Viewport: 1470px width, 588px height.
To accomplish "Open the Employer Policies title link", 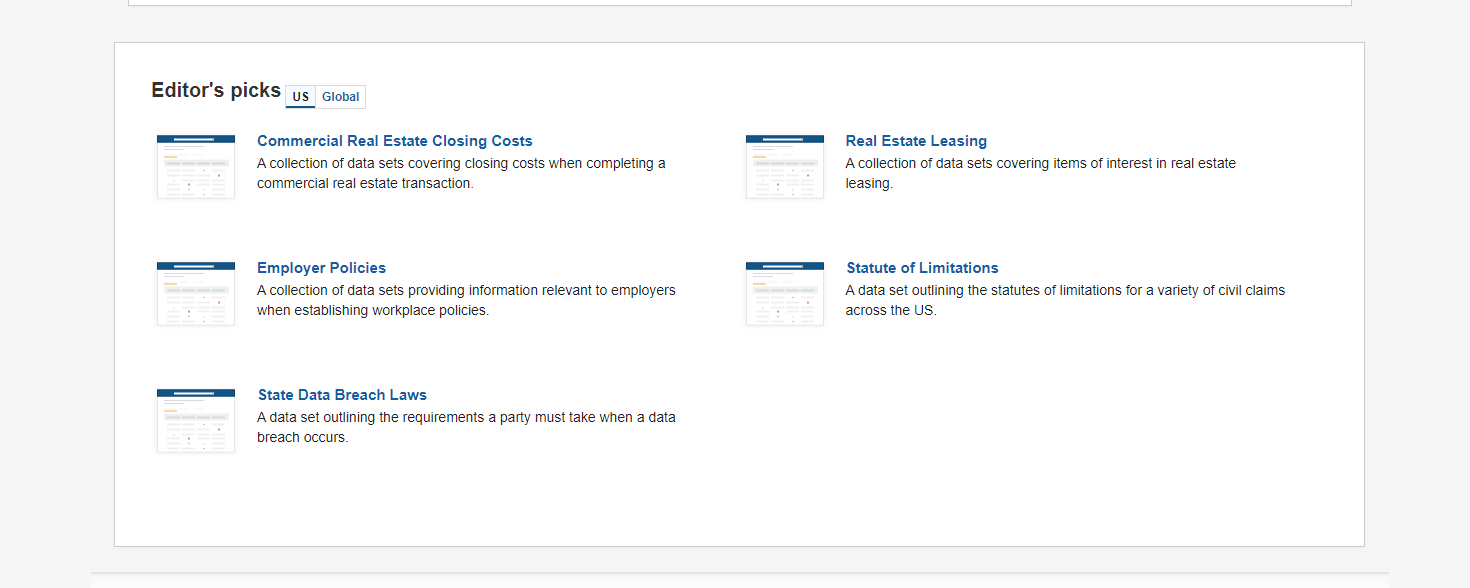I will coord(321,268).
